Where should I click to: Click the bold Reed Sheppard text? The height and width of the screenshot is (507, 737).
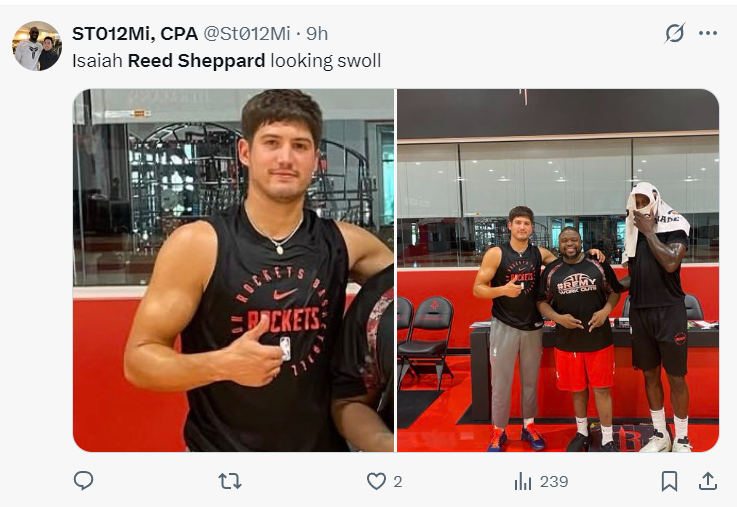(x=196, y=60)
